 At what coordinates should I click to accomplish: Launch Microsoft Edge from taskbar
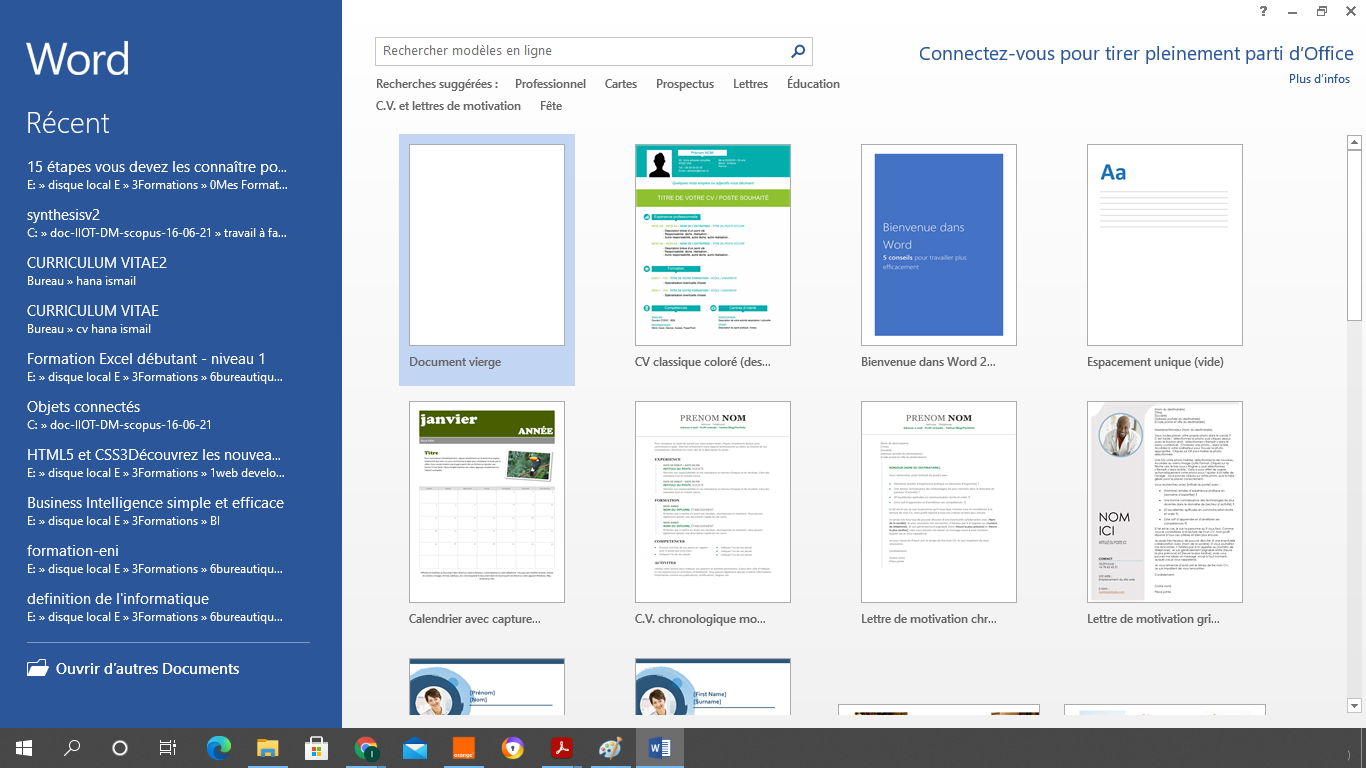coord(218,748)
